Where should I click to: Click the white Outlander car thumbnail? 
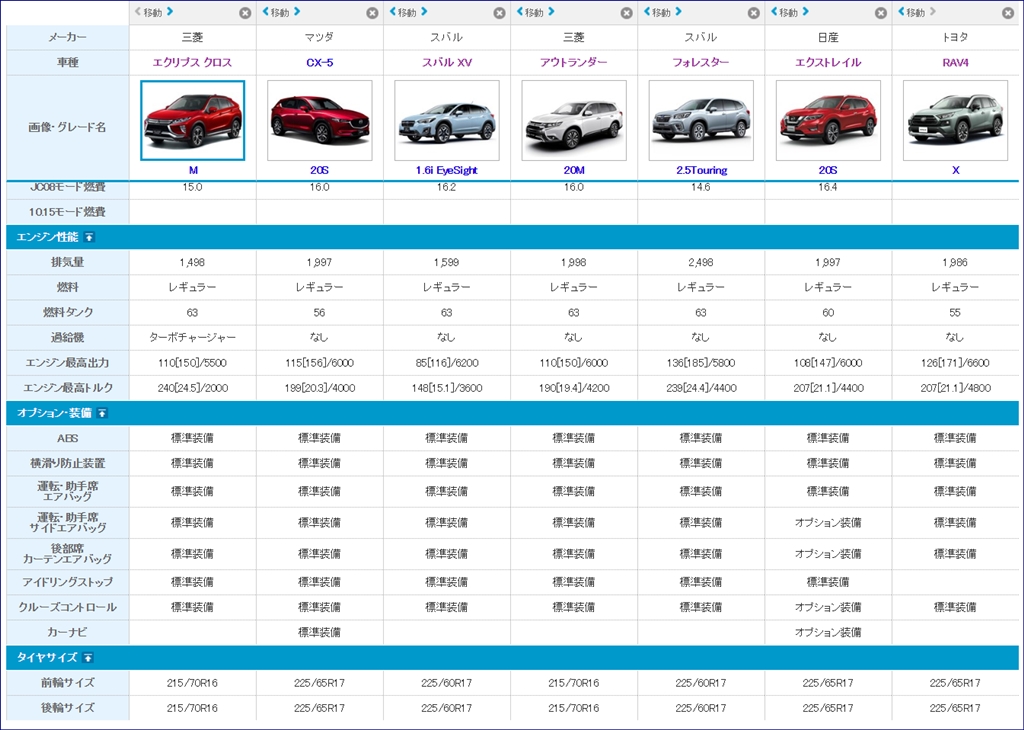point(574,120)
